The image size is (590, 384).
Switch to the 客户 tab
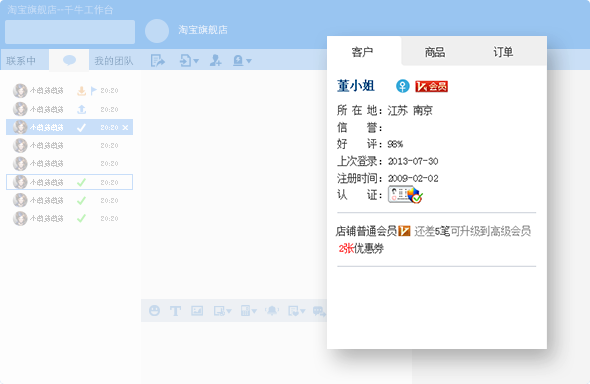coord(363,52)
